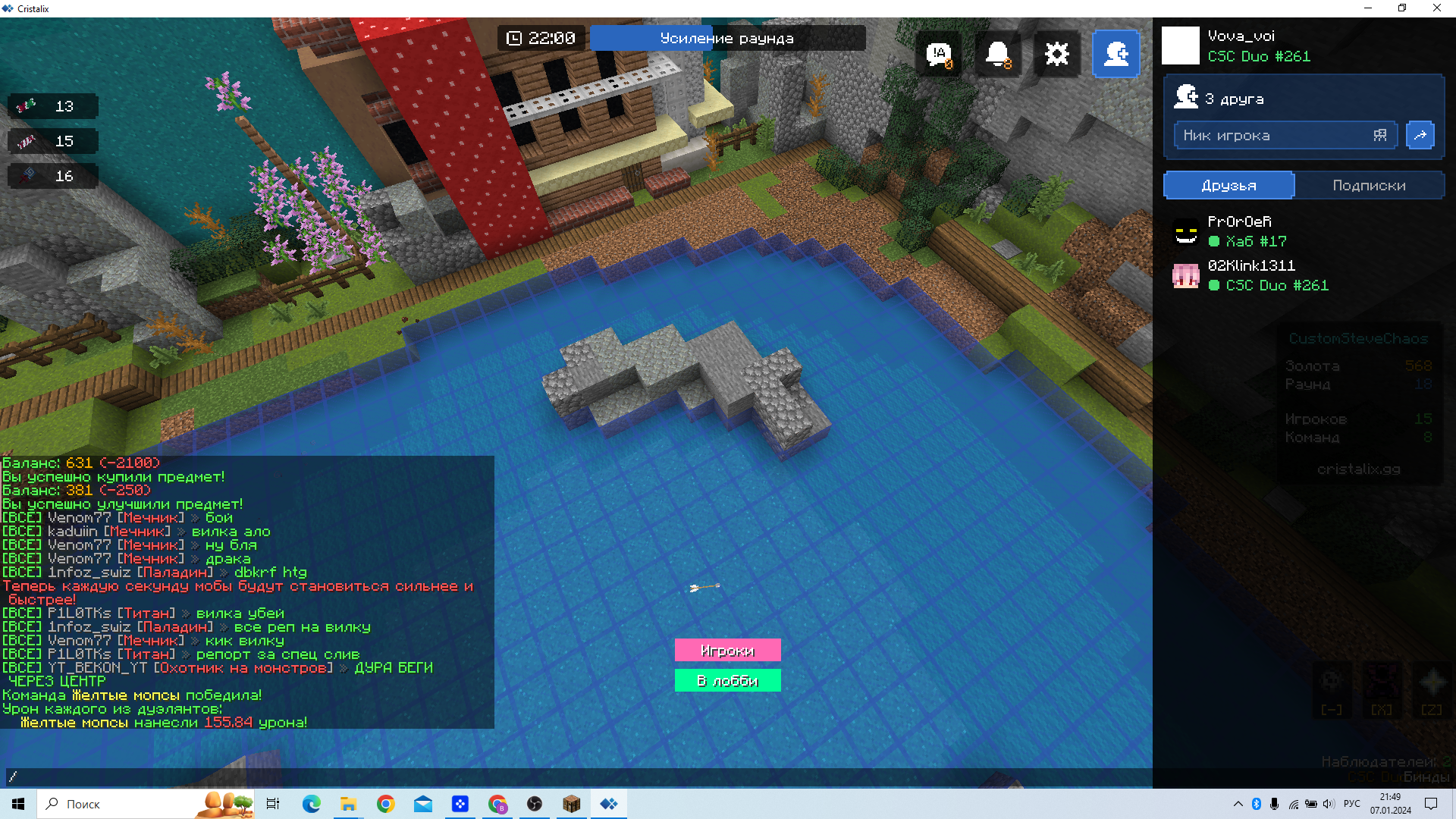Click the "3 друга" friends count header
This screenshot has width=1456, height=819.
pos(1235,99)
